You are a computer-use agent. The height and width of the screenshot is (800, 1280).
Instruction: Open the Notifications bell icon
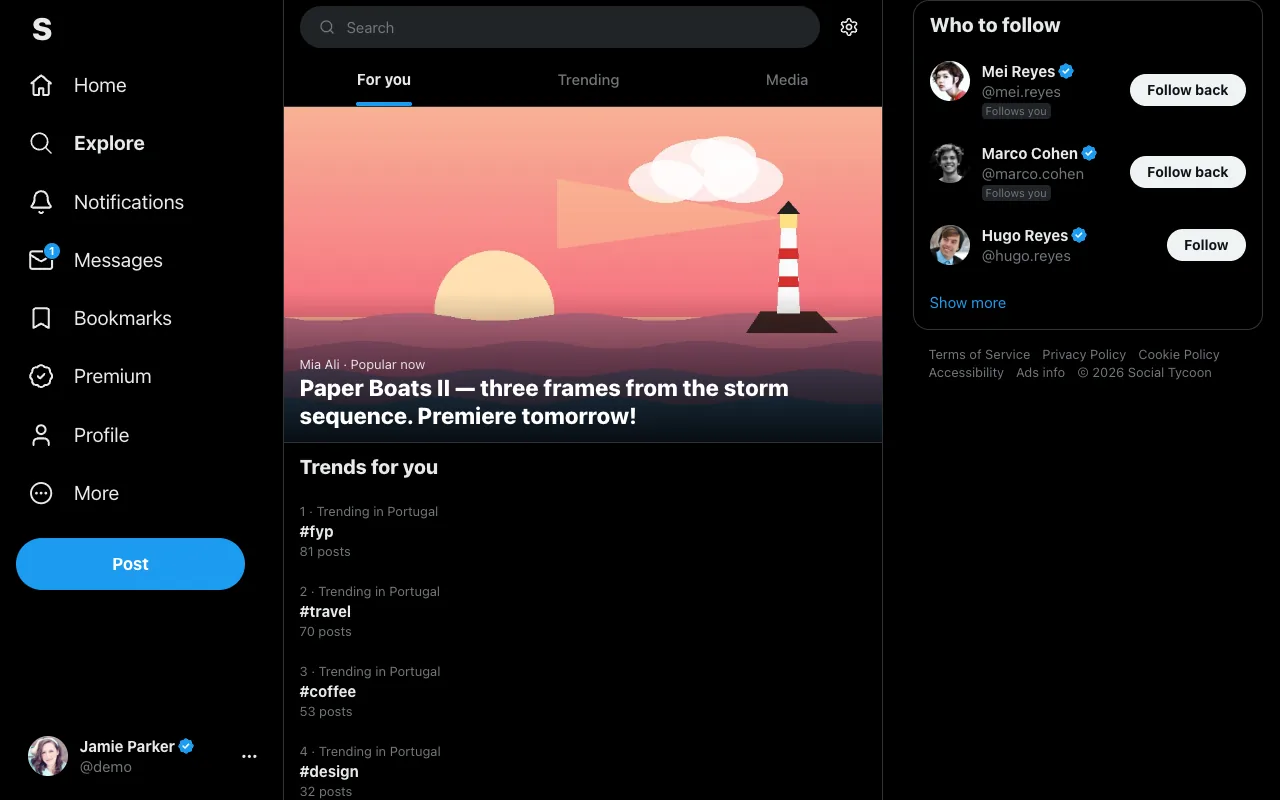tap(41, 202)
